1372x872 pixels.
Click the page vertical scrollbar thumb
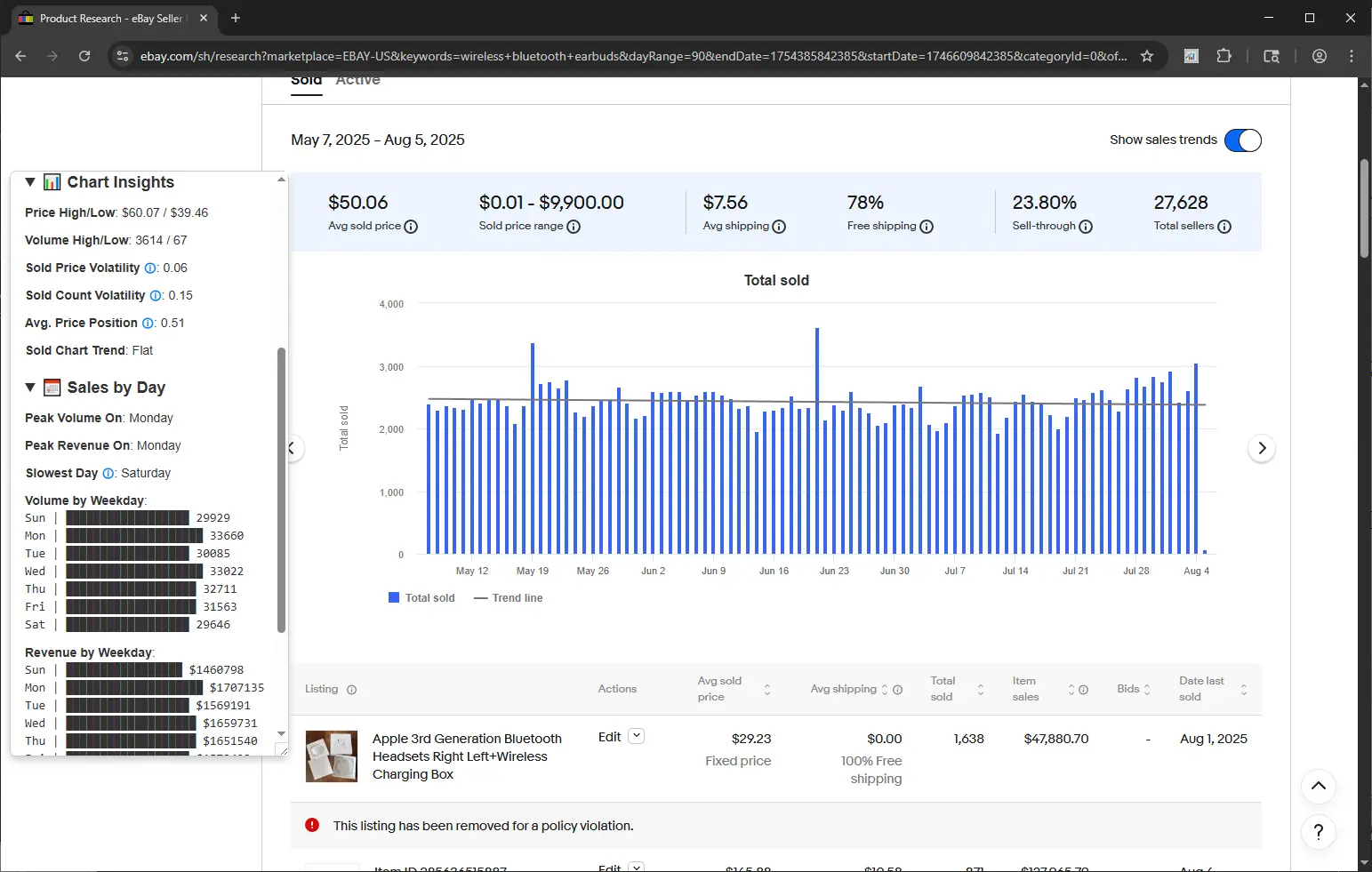pos(1365,209)
